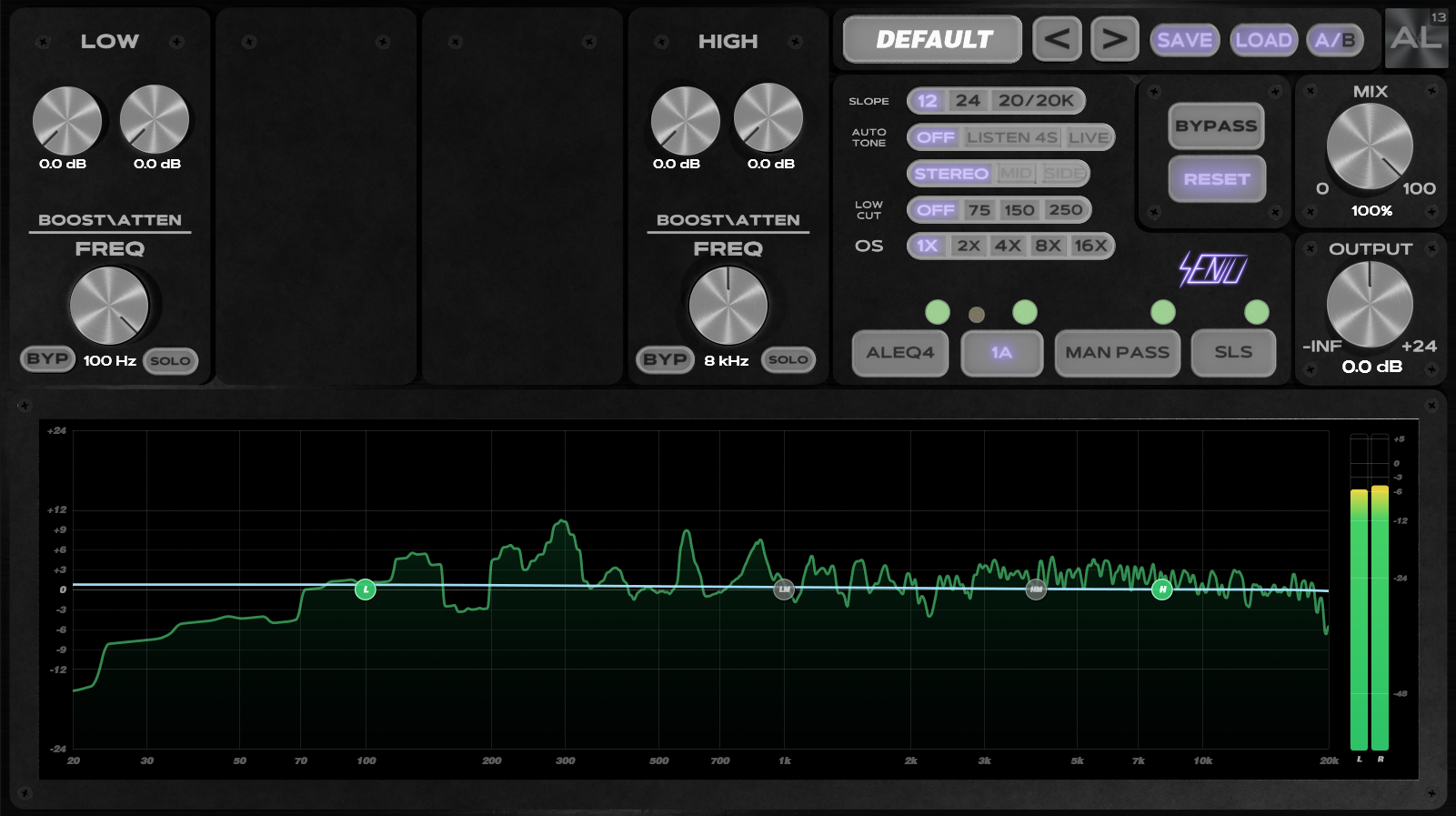The width and height of the screenshot is (1456, 816).
Task: Select slope 20/20K
Action: [1036, 101]
